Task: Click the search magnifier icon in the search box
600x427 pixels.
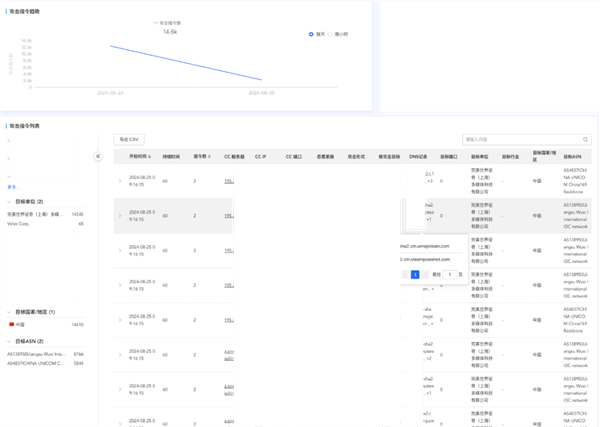Action: click(585, 140)
